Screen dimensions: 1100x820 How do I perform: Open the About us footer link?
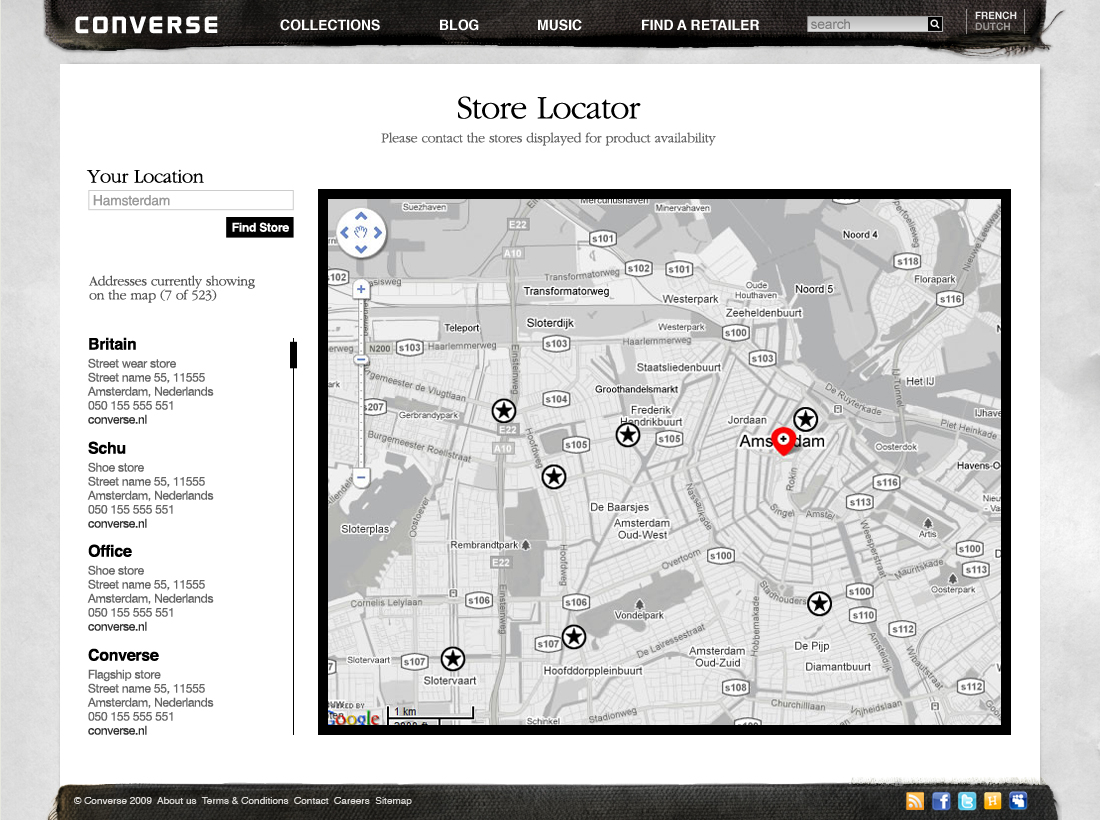(x=177, y=800)
